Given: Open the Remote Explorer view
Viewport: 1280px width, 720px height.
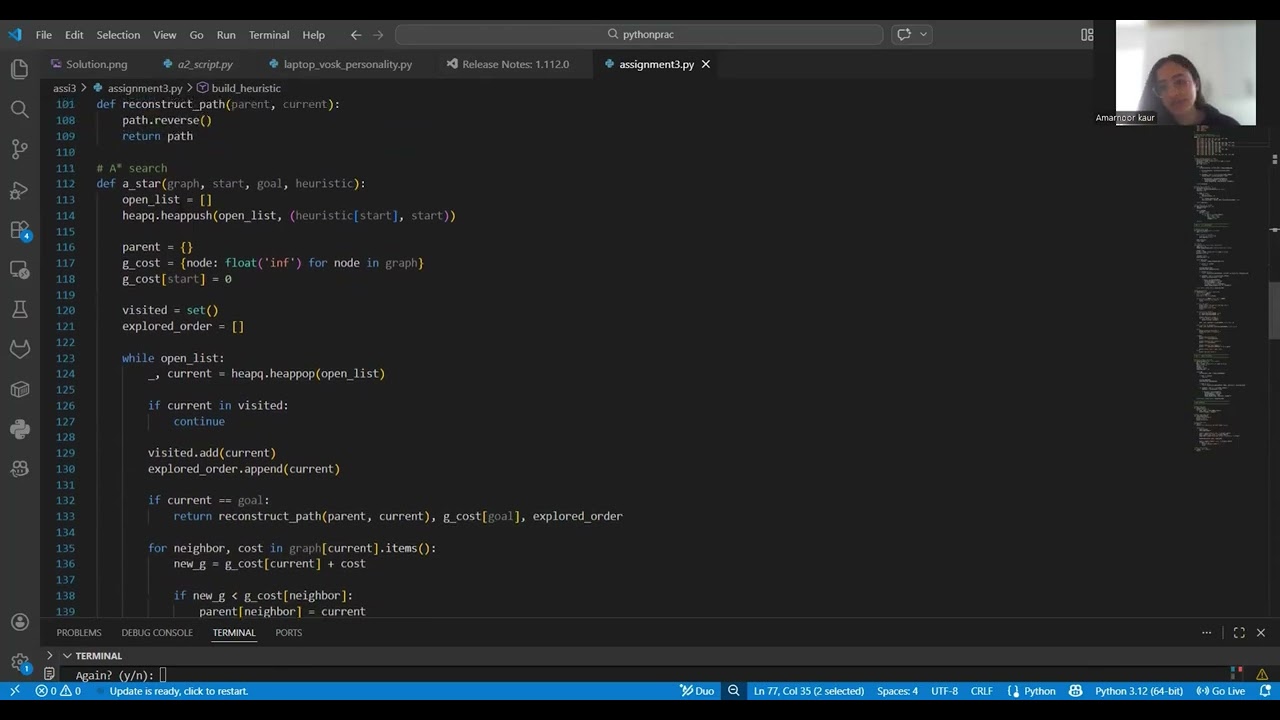Looking at the screenshot, I should [19, 270].
